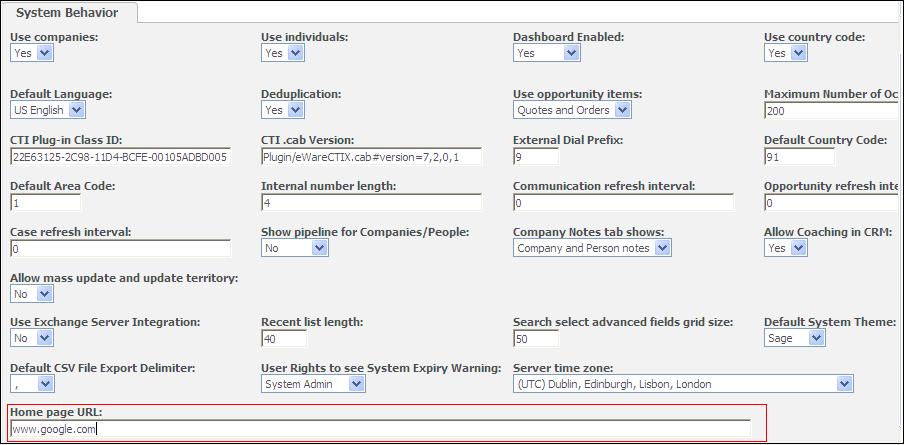Screen dimensions: 905x445
Task: Click the CTI Plug-in Class ID field
Action: [x=121, y=156]
